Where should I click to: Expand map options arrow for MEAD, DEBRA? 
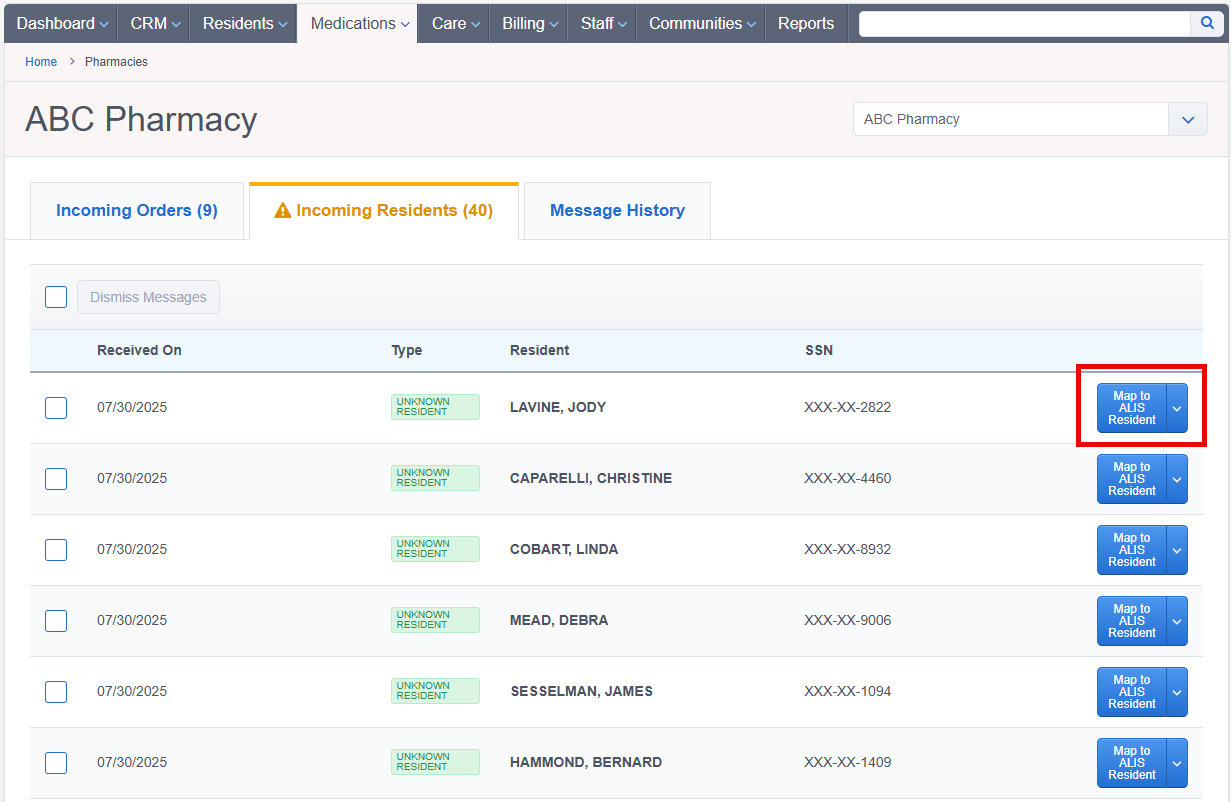pos(1177,621)
